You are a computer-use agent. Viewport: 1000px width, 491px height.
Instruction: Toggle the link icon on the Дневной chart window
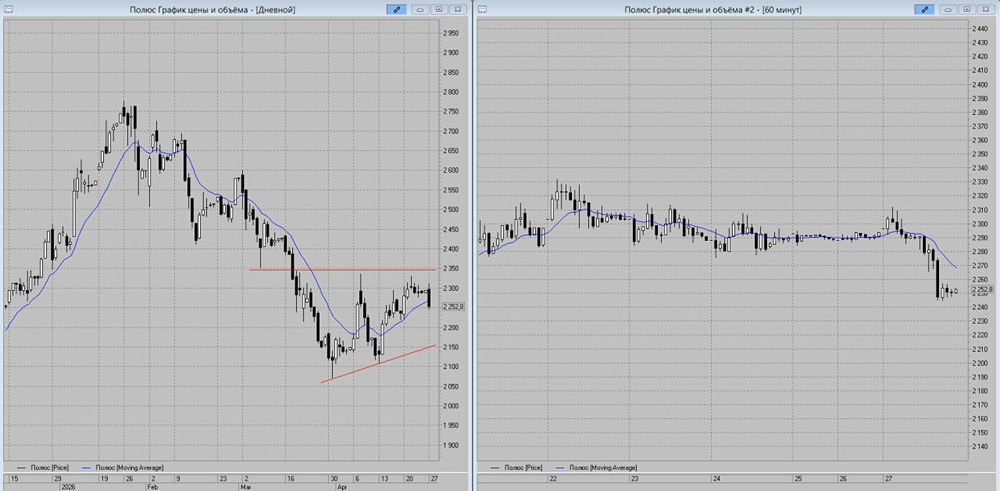click(396, 10)
